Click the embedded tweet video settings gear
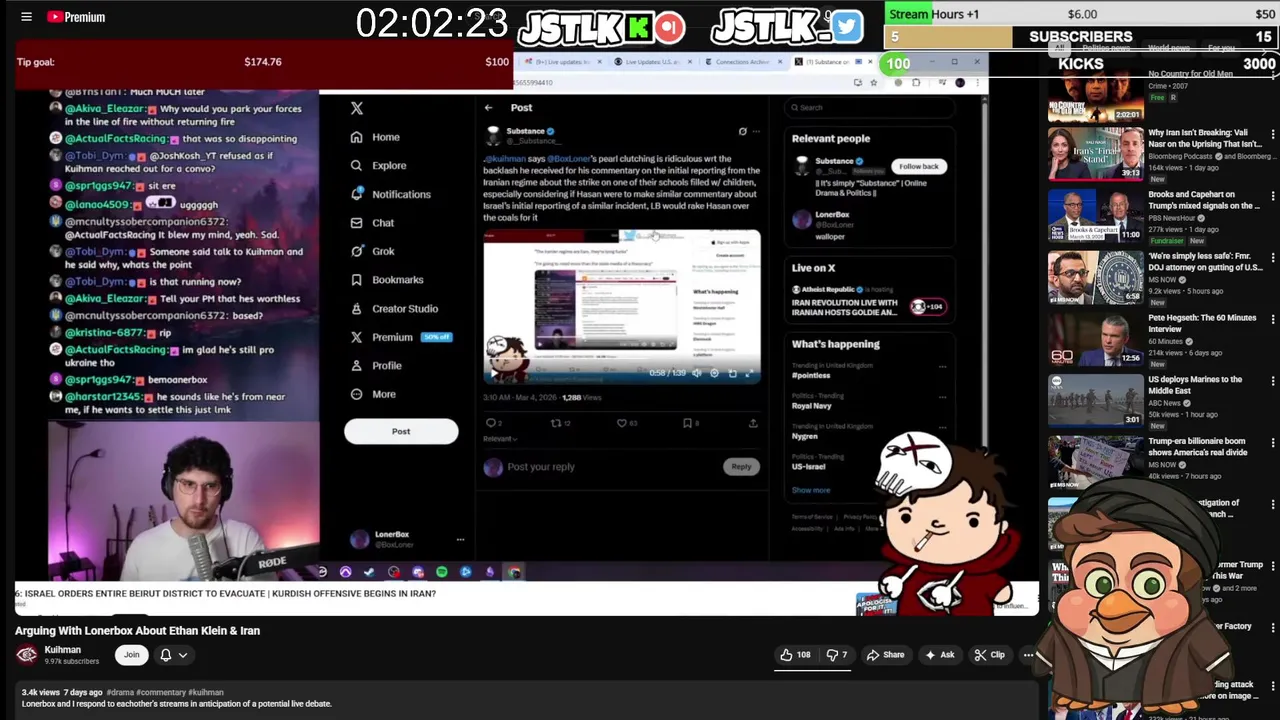This screenshot has width=1280, height=720. coord(714,373)
